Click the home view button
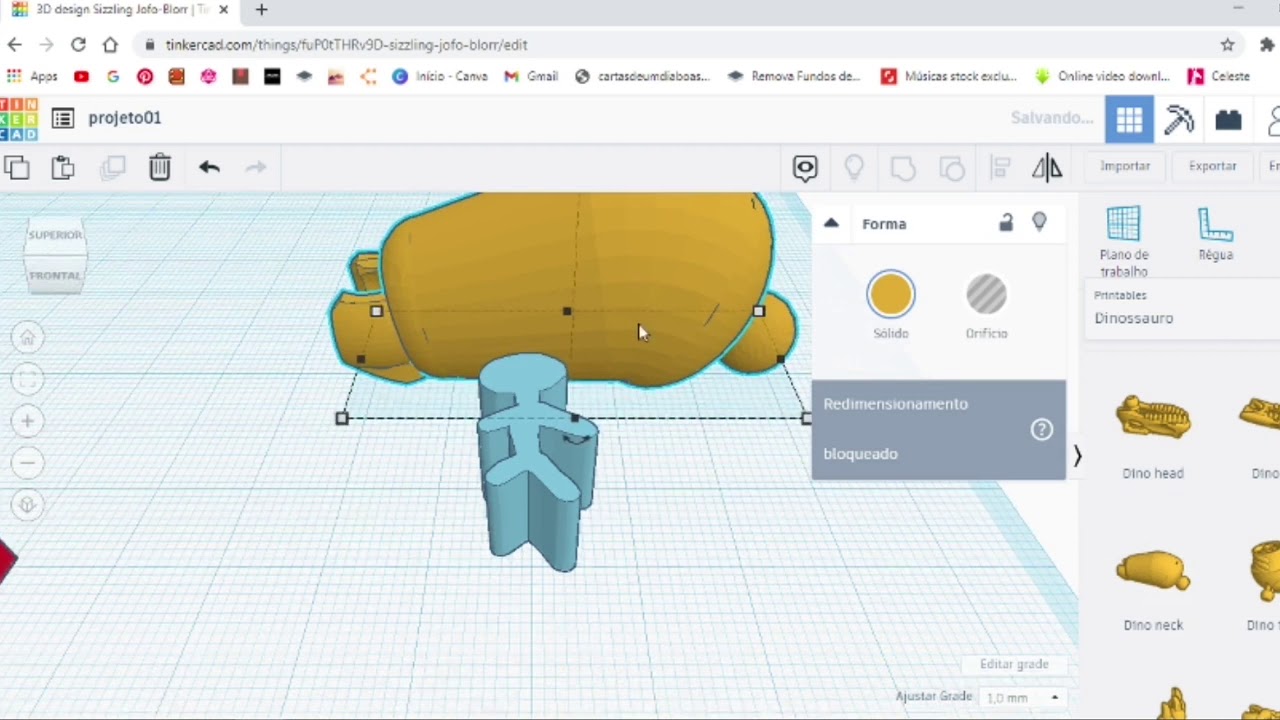This screenshot has width=1280, height=720. 28,337
